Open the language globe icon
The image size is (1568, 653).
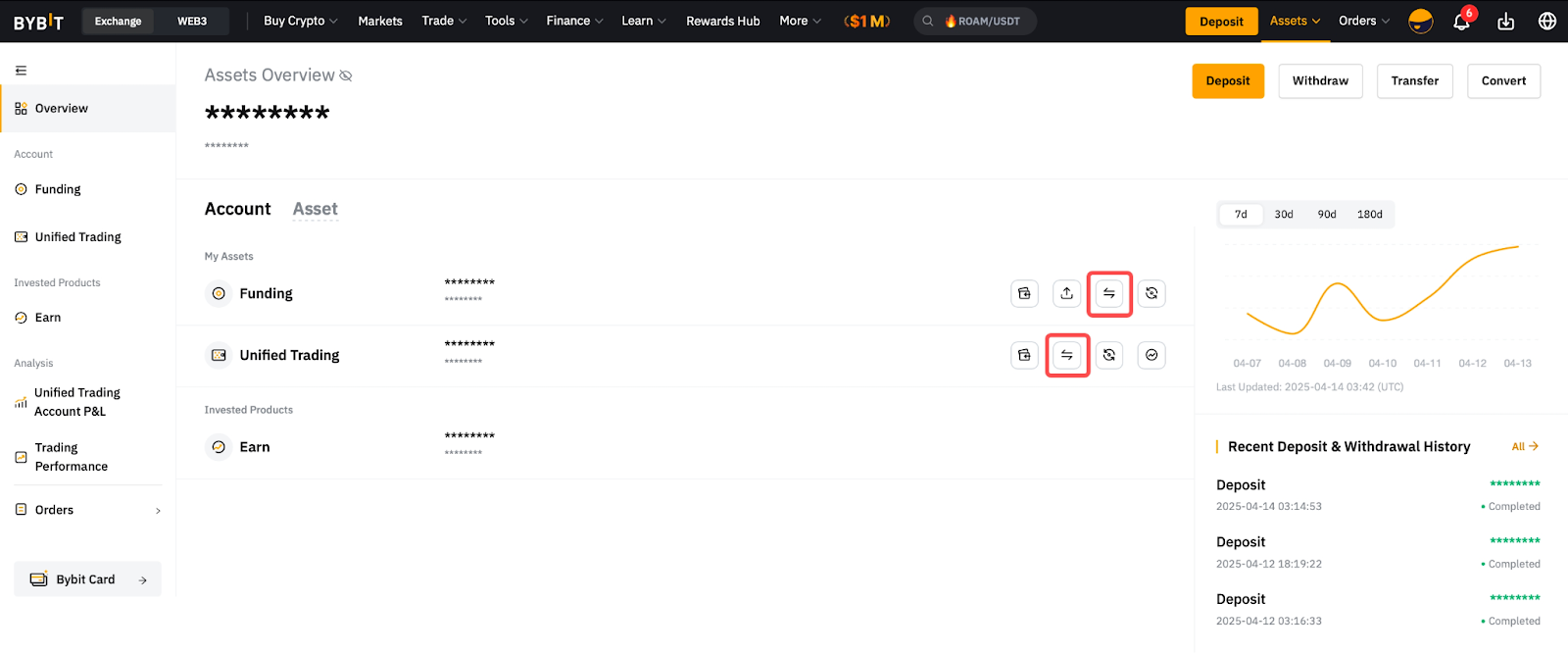[x=1547, y=22]
